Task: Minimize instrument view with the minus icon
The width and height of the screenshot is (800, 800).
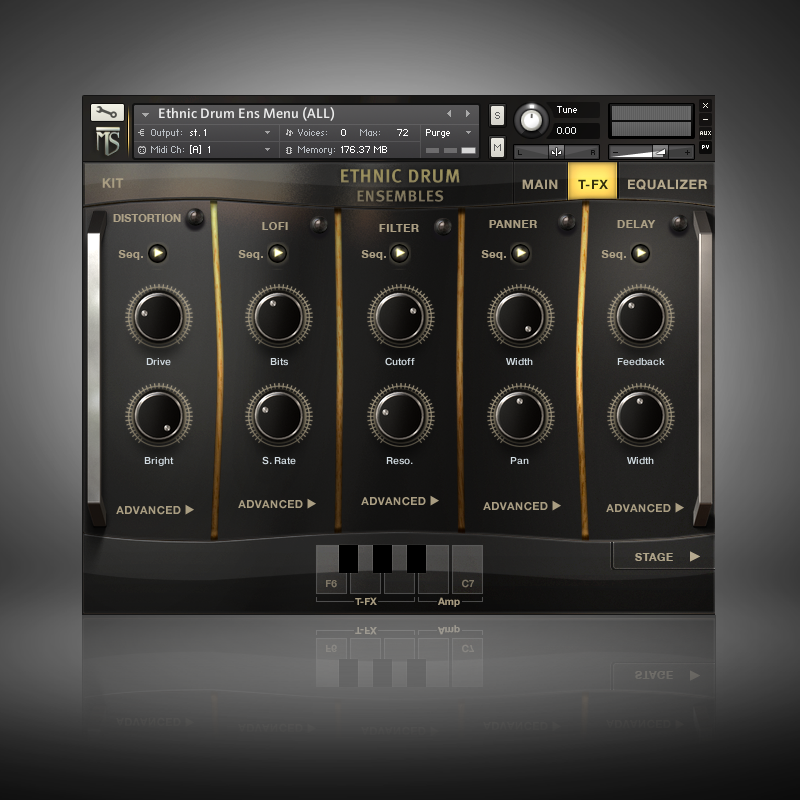Action: tap(705, 119)
